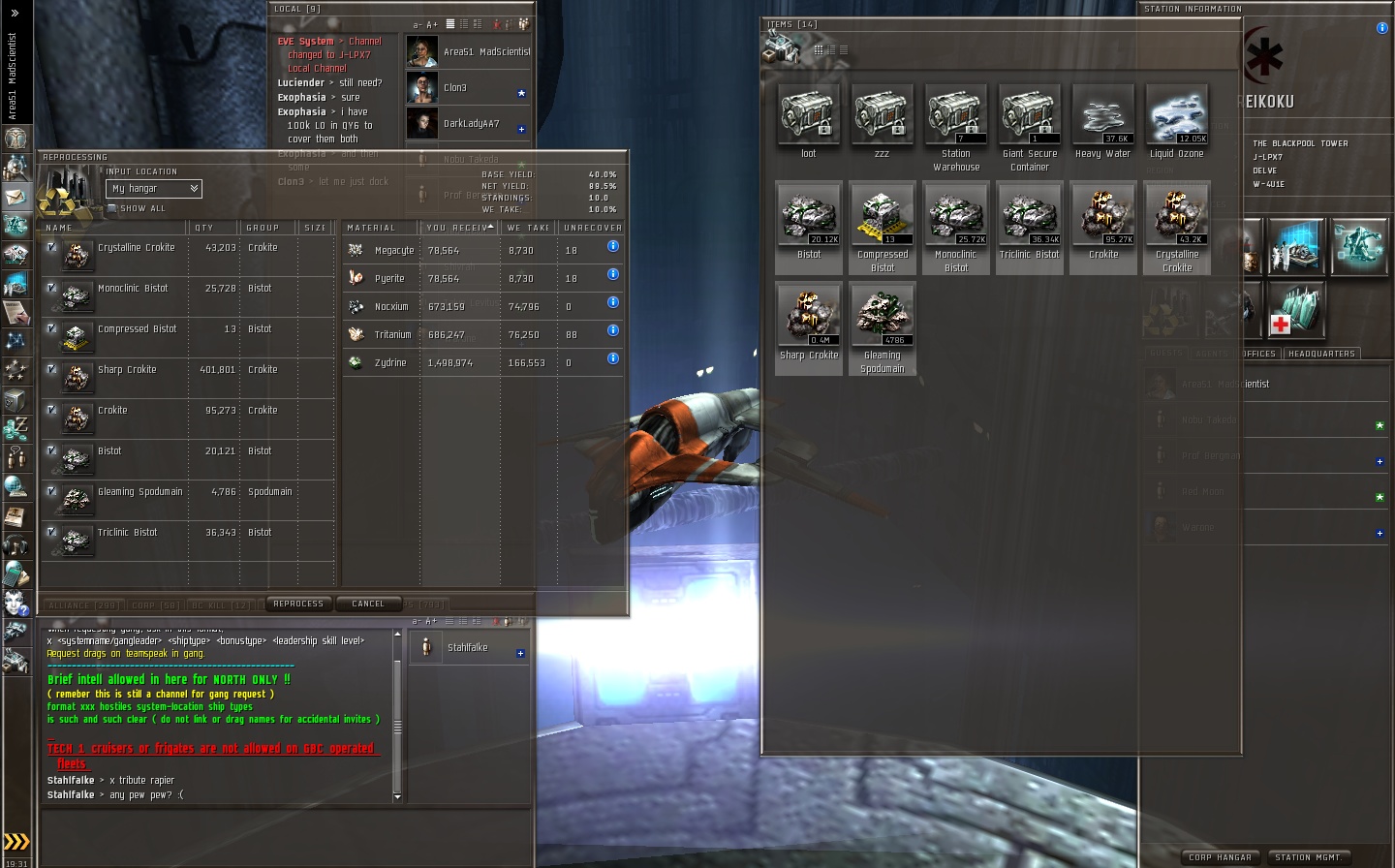Open the cloning medical service icon in Station Information

click(x=1294, y=311)
